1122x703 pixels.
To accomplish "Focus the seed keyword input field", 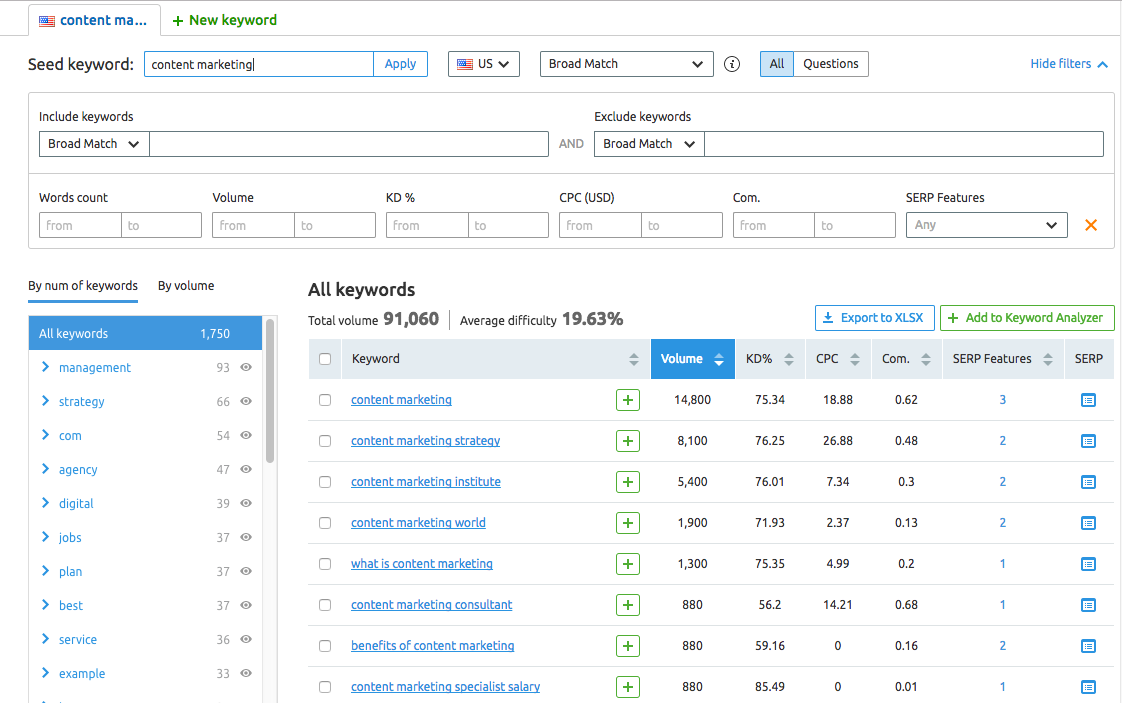I will tap(259, 64).
